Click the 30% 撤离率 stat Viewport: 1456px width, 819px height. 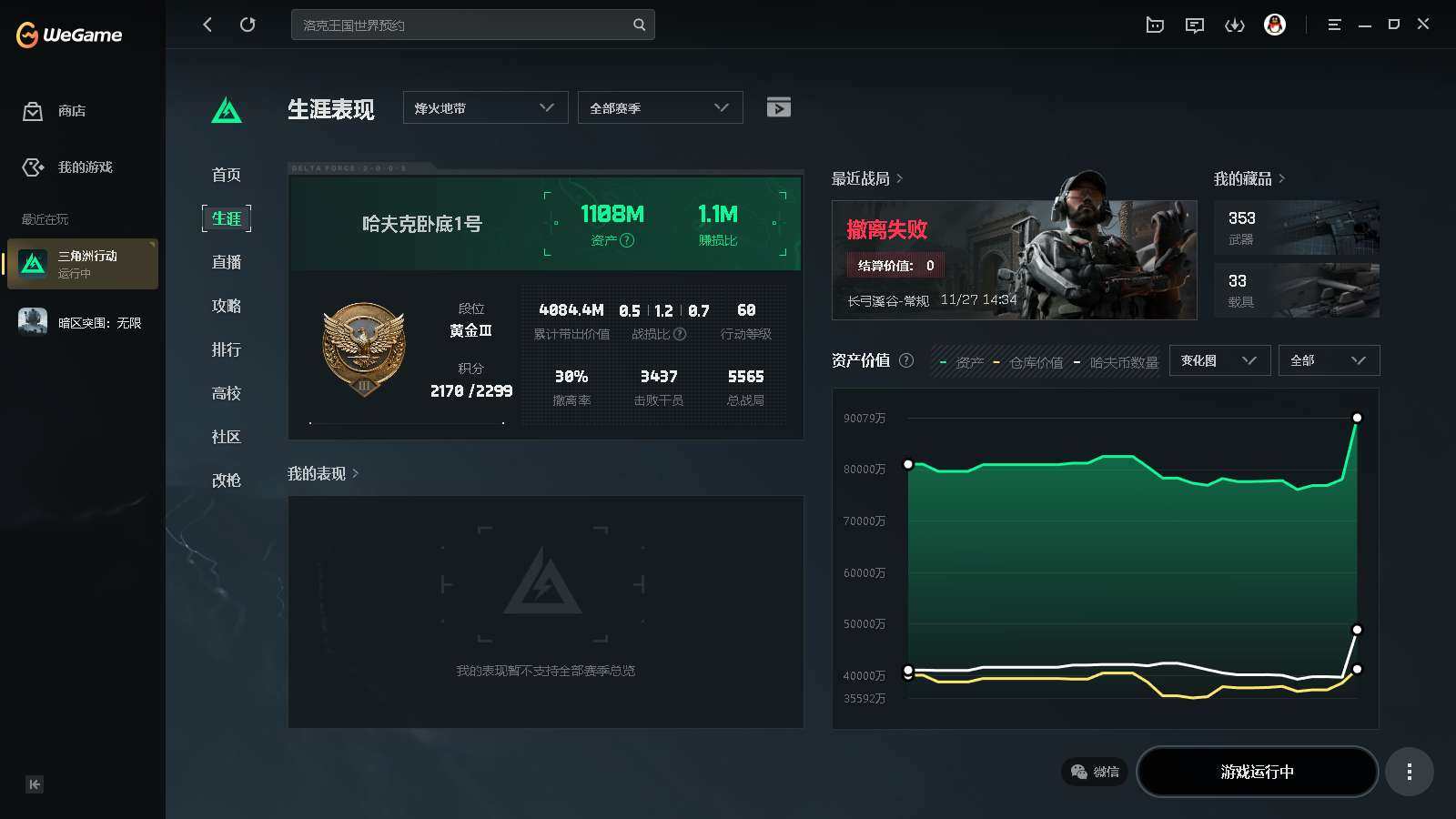[571, 377]
